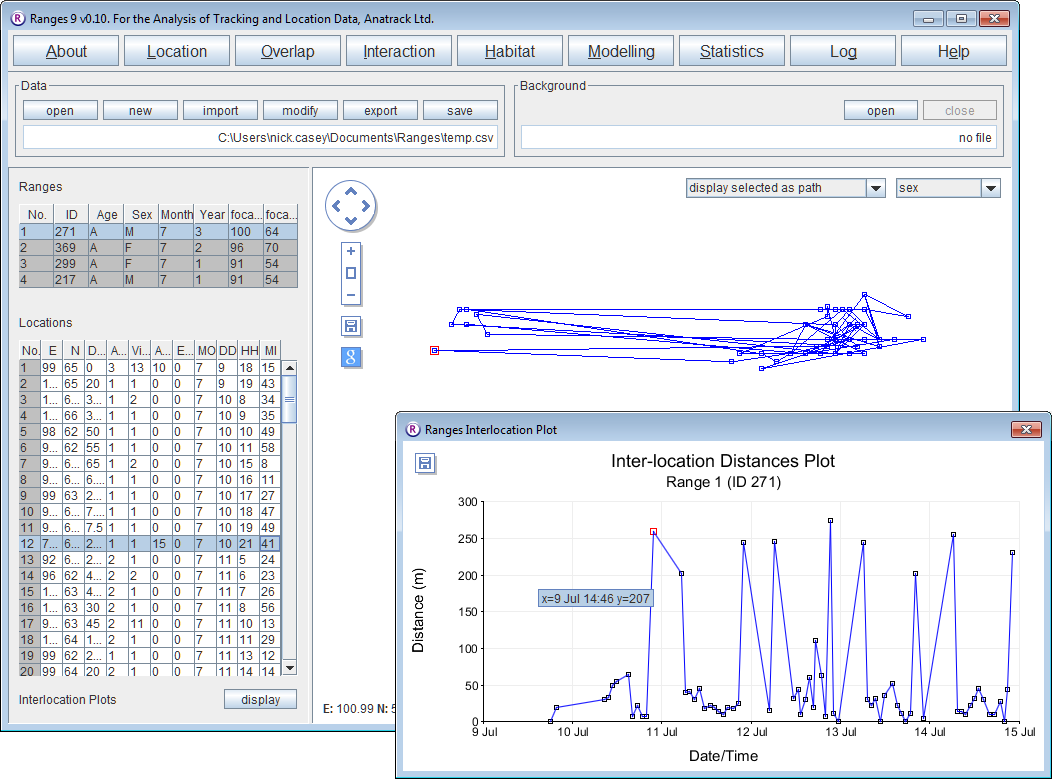
Task: Click the Background open button
Action: 880,111
